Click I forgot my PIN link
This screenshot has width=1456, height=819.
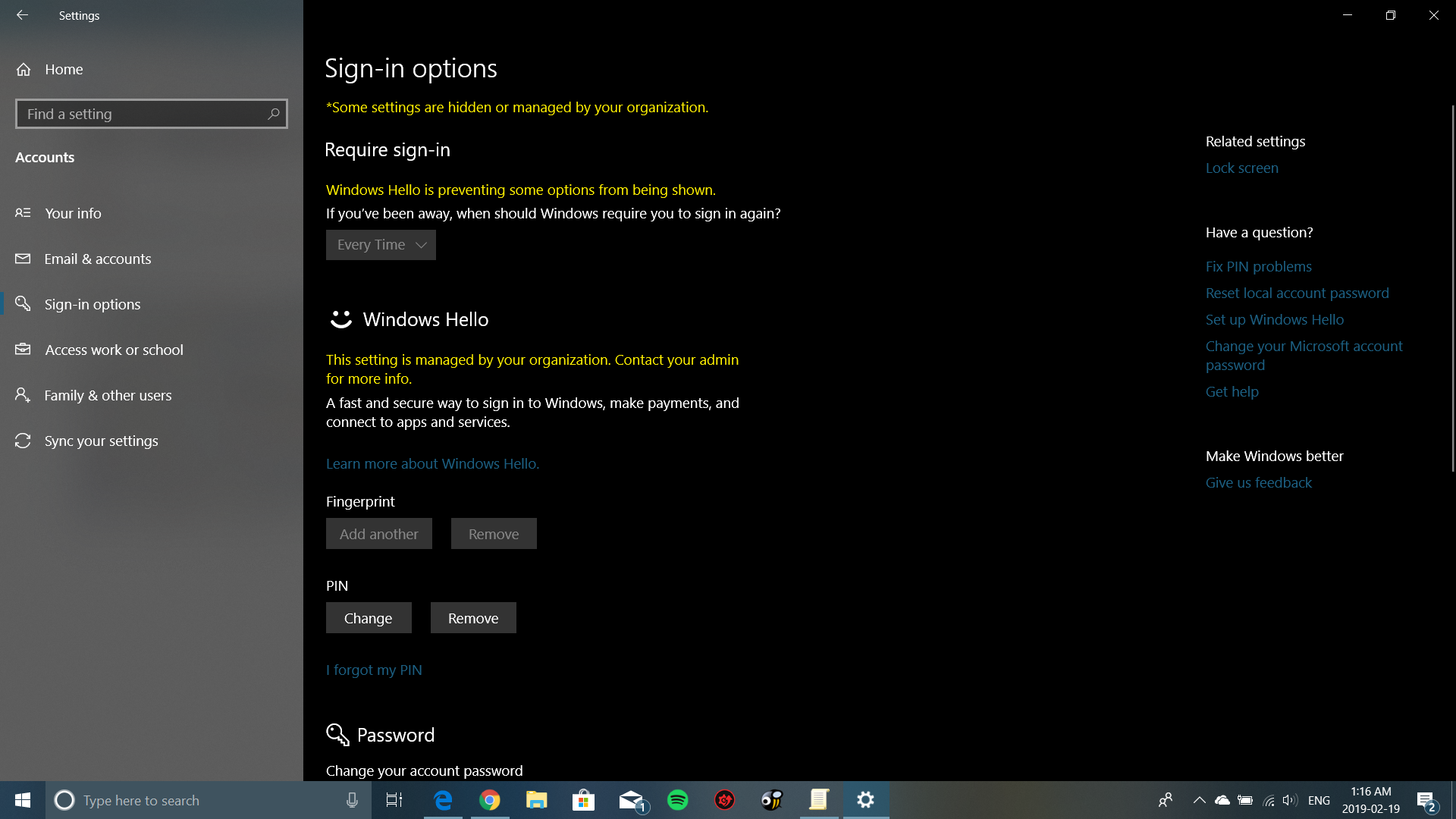point(374,670)
